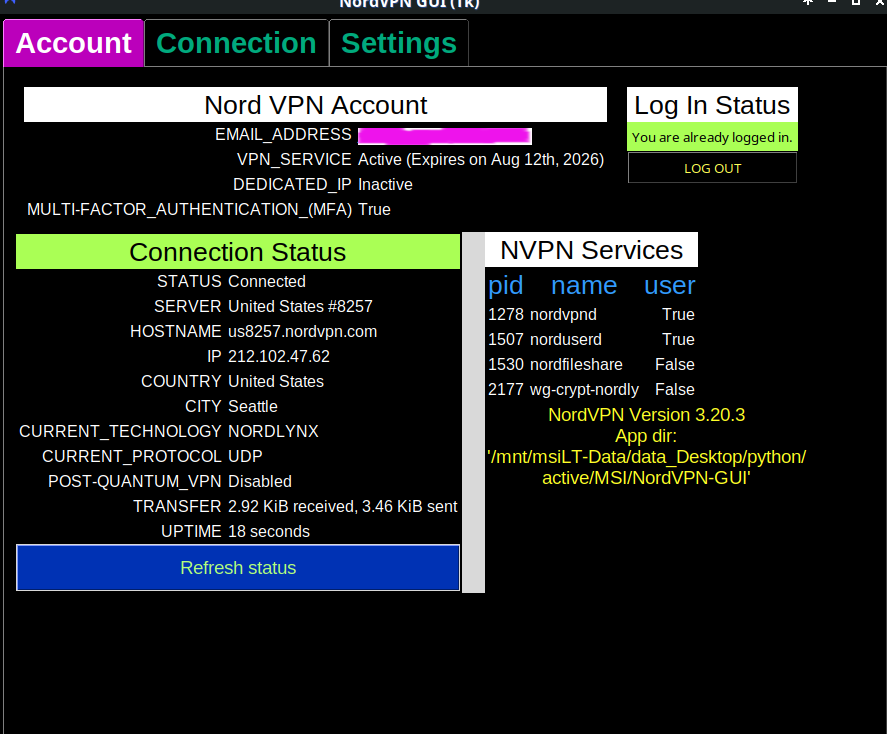Click the user value True for nordvpnd
The image size is (887, 734).
coord(678,314)
